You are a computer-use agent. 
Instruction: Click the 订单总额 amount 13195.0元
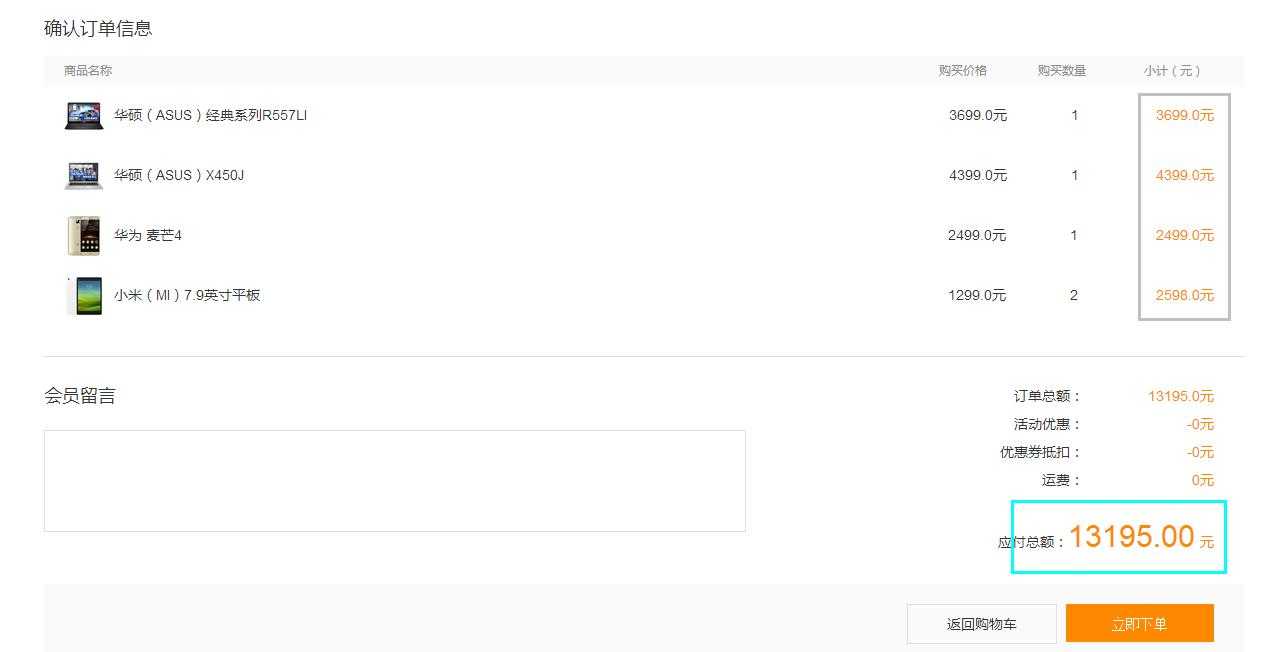coord(1180,397)
